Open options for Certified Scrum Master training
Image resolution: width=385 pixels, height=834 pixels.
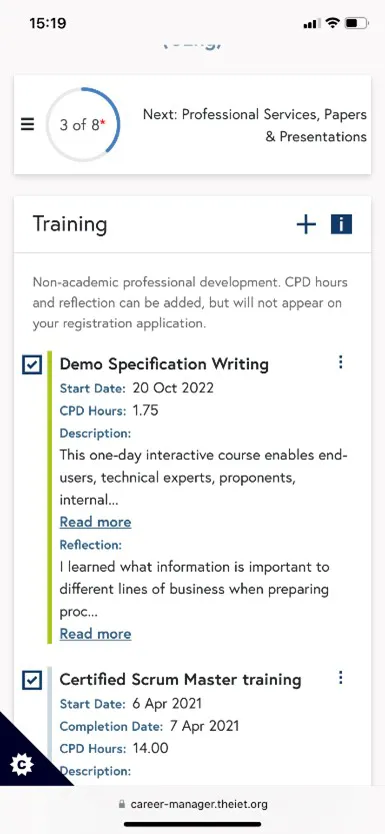click(341, 677)
